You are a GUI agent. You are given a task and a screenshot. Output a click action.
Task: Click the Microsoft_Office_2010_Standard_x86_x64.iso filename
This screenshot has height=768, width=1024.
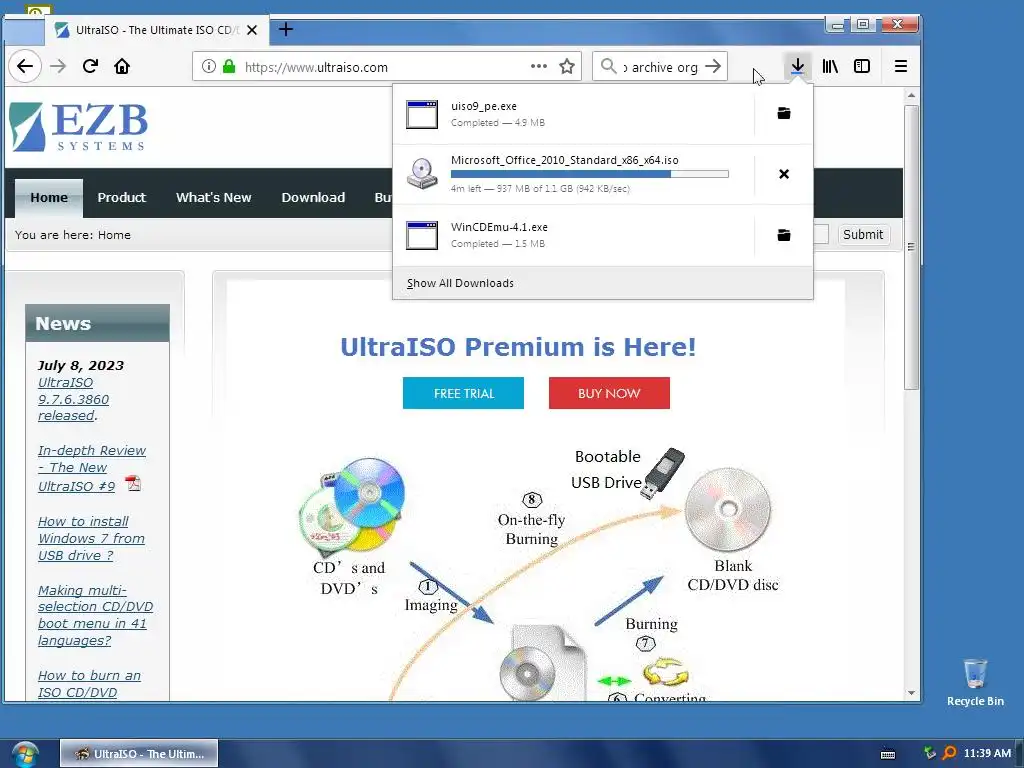pos(564,160)
